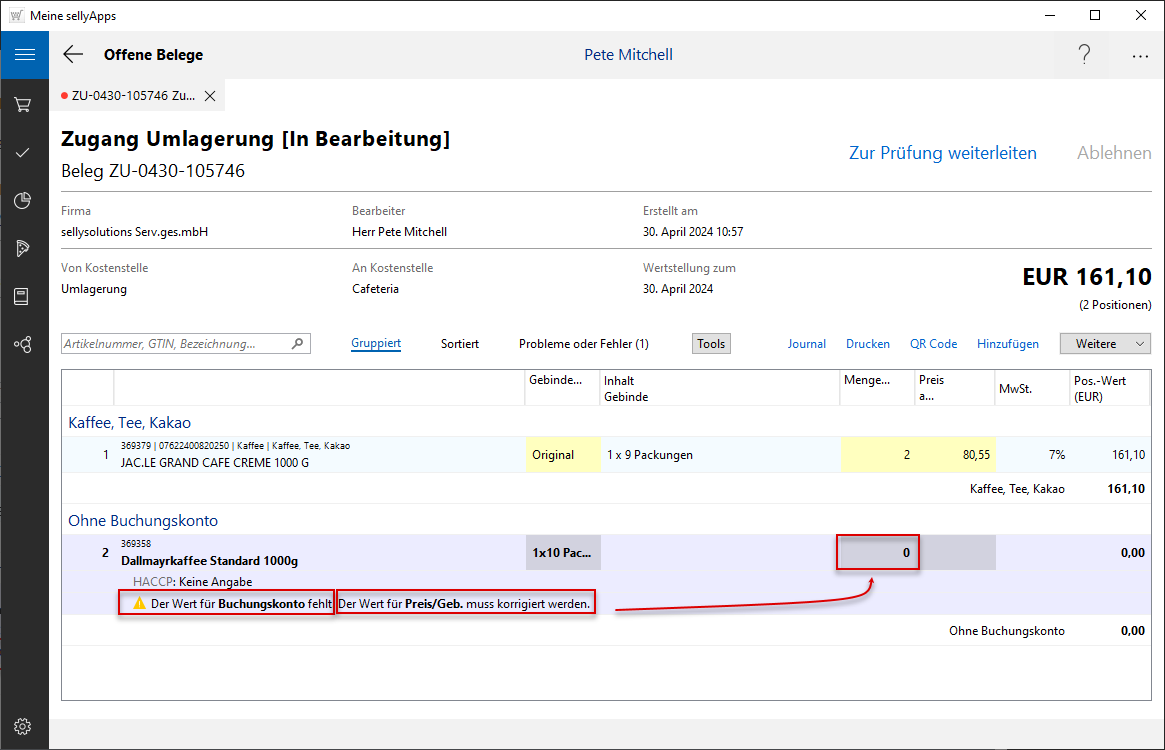Open the shopping cart sidebar icon
This screenshot has width=1165, height=750.
pos(23,104)
